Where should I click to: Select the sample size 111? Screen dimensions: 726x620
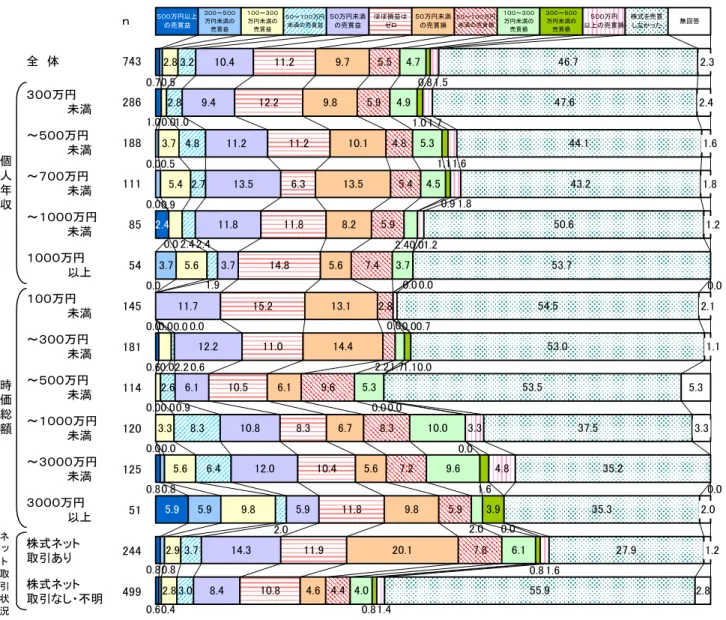(132, 184)
